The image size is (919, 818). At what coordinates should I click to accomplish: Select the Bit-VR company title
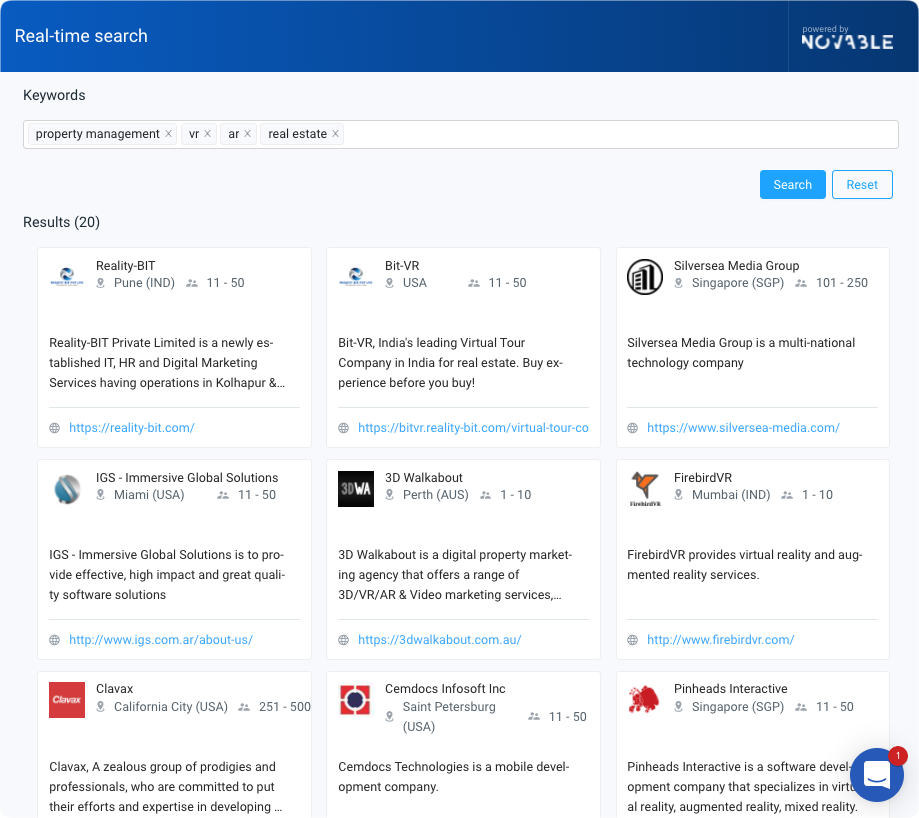[x=402, y=265]
